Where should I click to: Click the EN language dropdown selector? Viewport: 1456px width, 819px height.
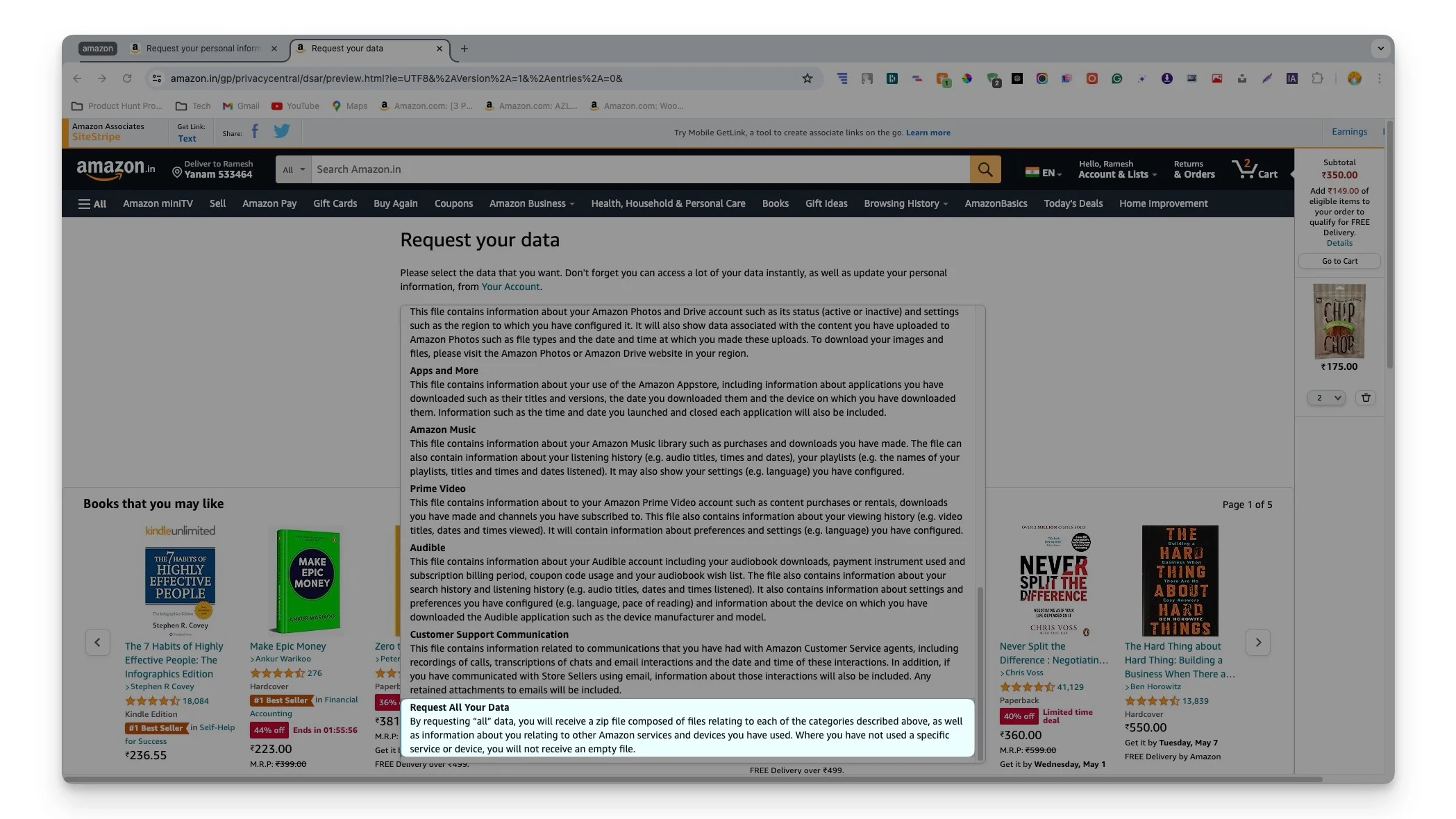click(1043, 169)
